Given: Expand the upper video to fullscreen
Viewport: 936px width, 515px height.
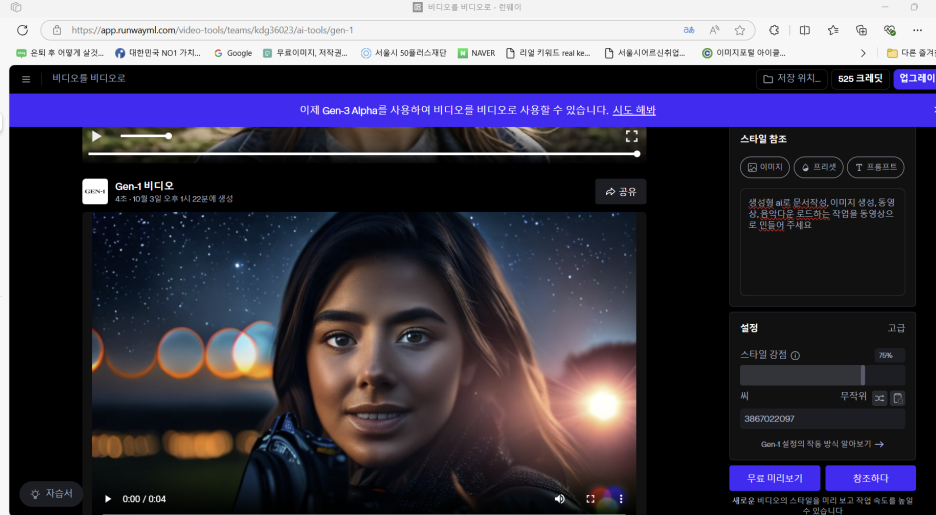Looking at the screenshot, I should pyautogui.click(x=631, y=136).
